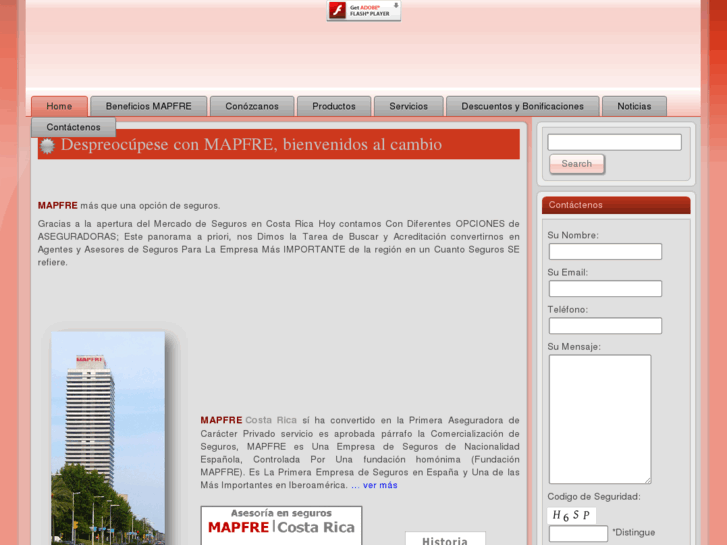Click inside the Su Mensaje text area
This screenshot has width=727, height=545.
600,419
